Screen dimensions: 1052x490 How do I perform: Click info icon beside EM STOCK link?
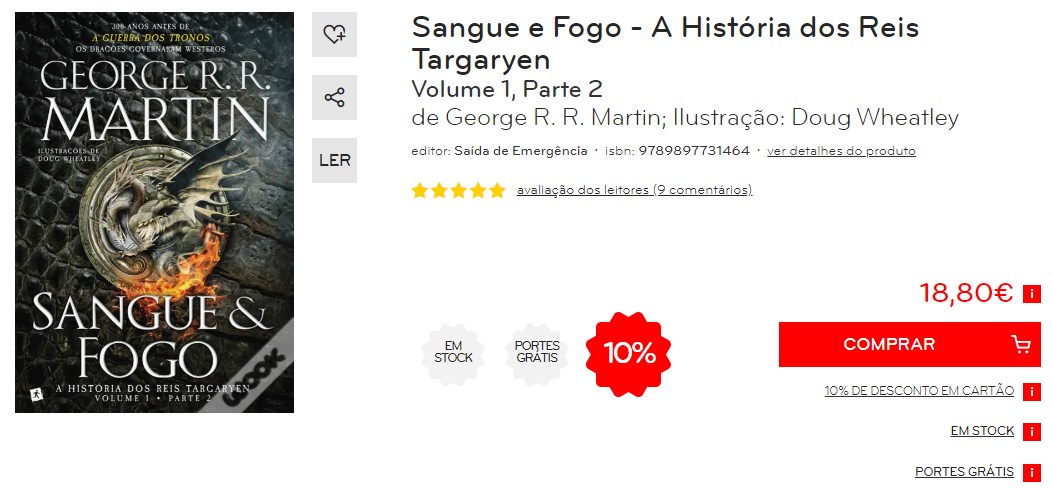tap(1031, 432)
